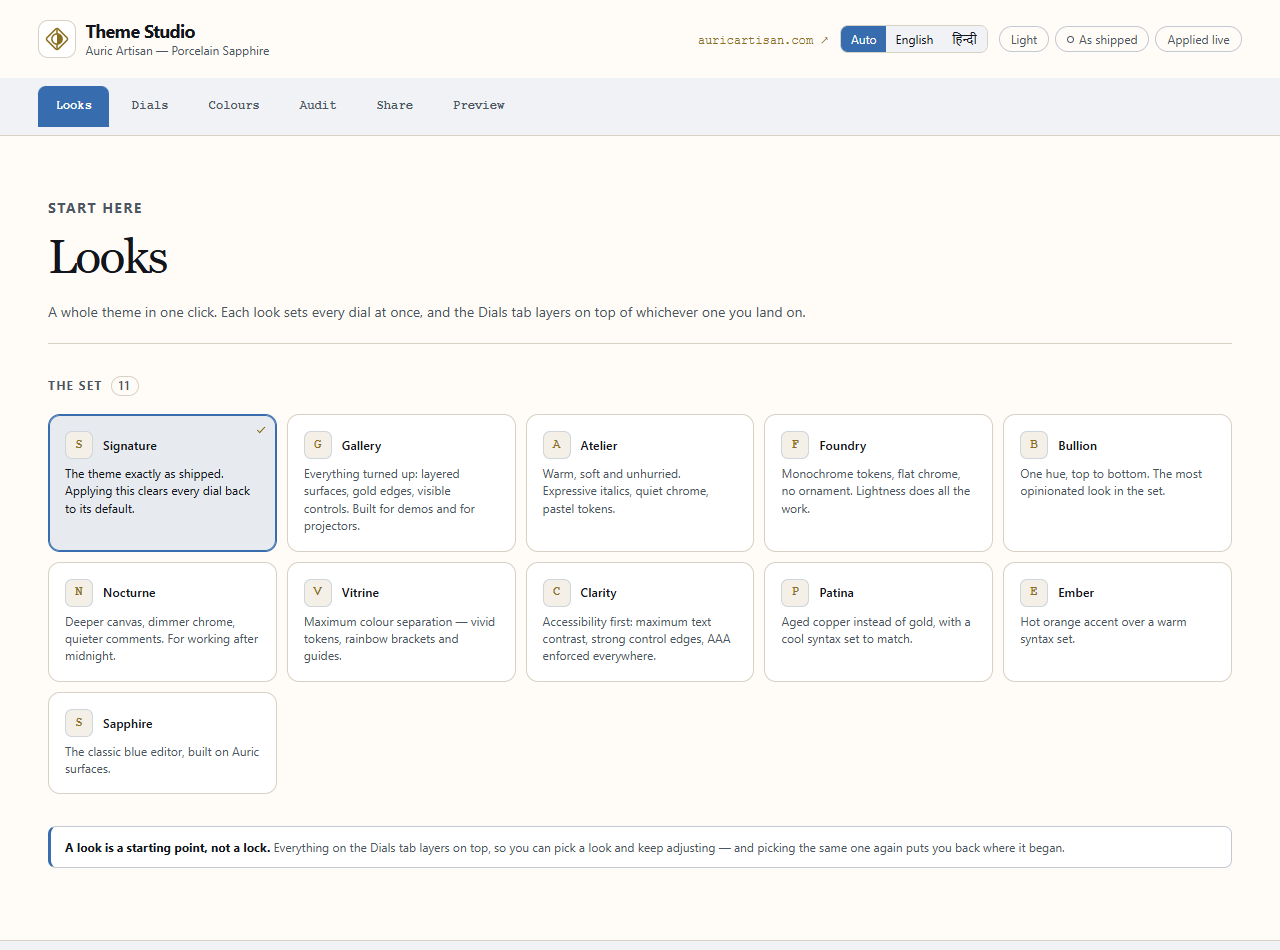Click the checkmark on the Signature card

[x=261, y=430]
